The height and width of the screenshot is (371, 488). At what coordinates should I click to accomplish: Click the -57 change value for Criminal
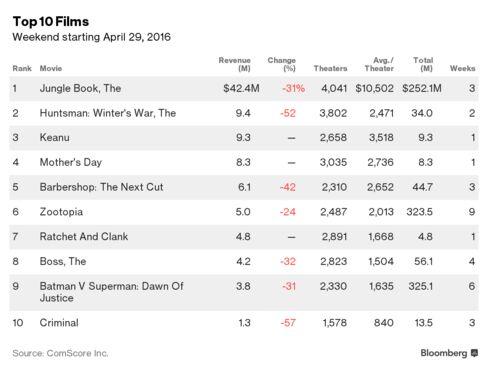(x=288, y=323)
